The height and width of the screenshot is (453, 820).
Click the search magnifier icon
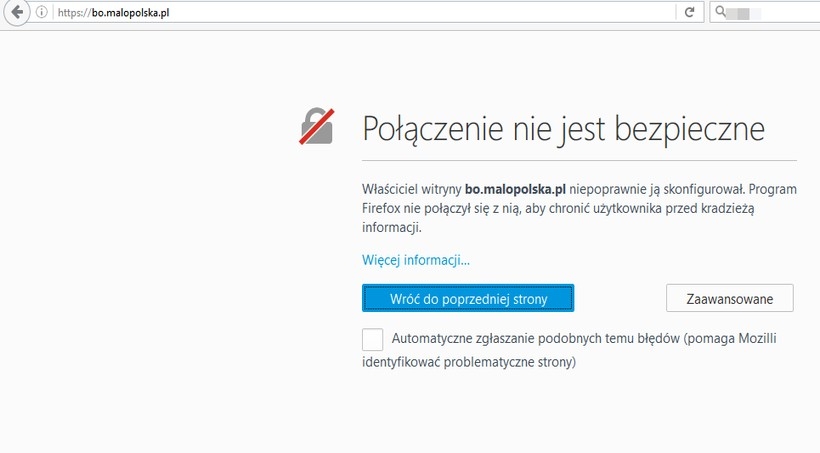click(x=720, y=12)
